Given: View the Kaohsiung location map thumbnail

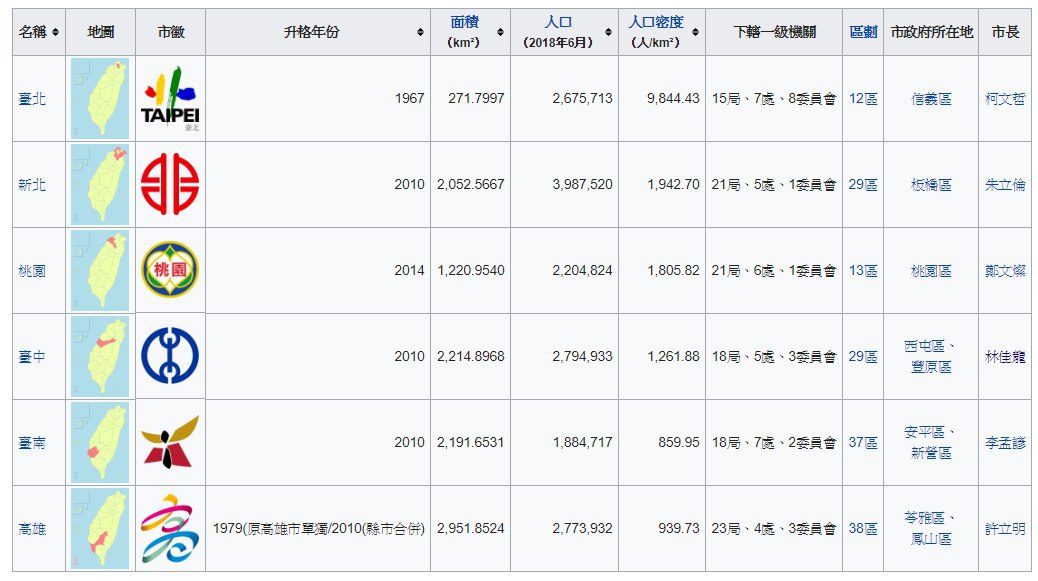Looking at the screenshot, I should [100, 529].
